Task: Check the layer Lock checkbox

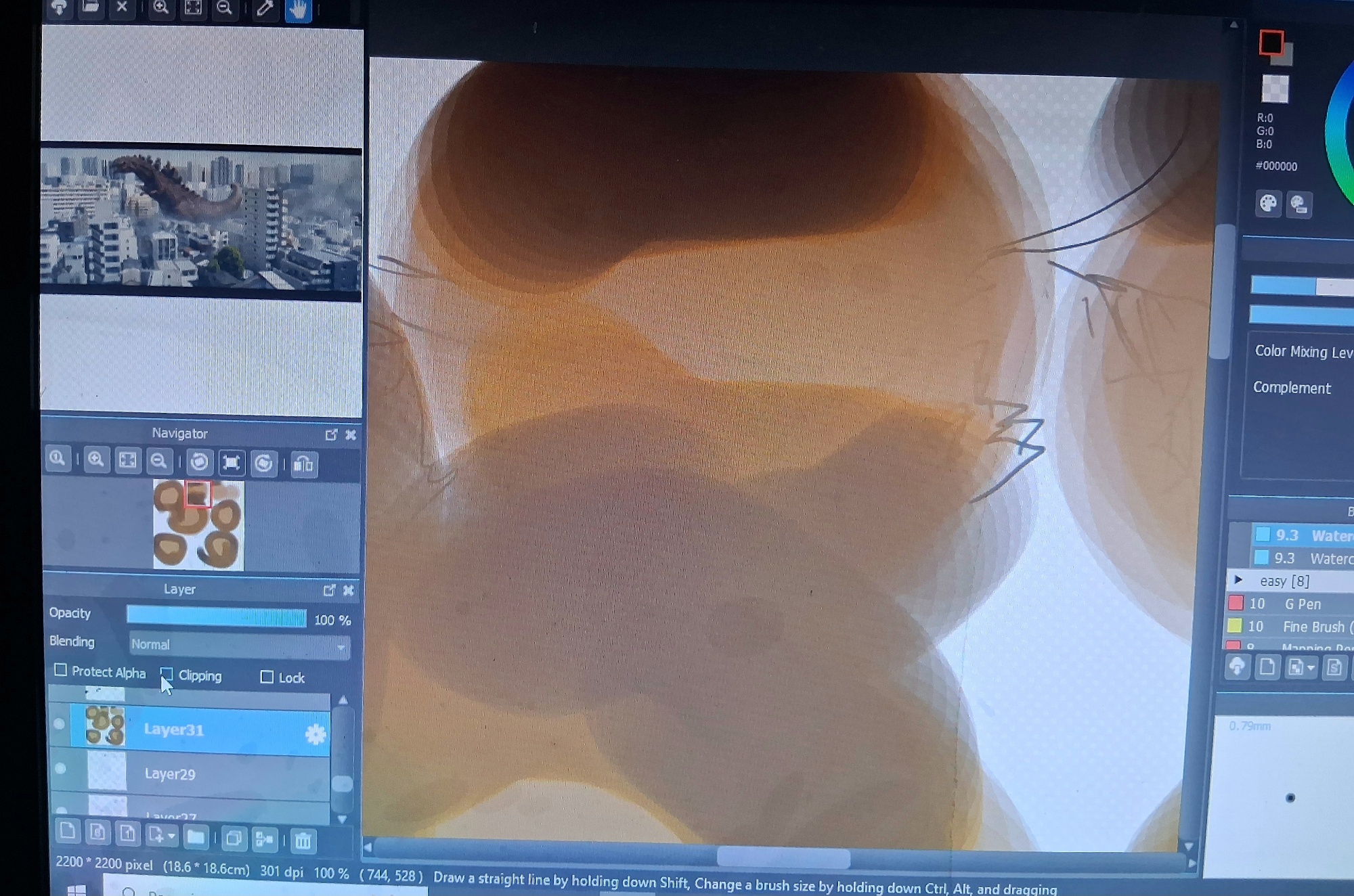Action: point(267,677)
